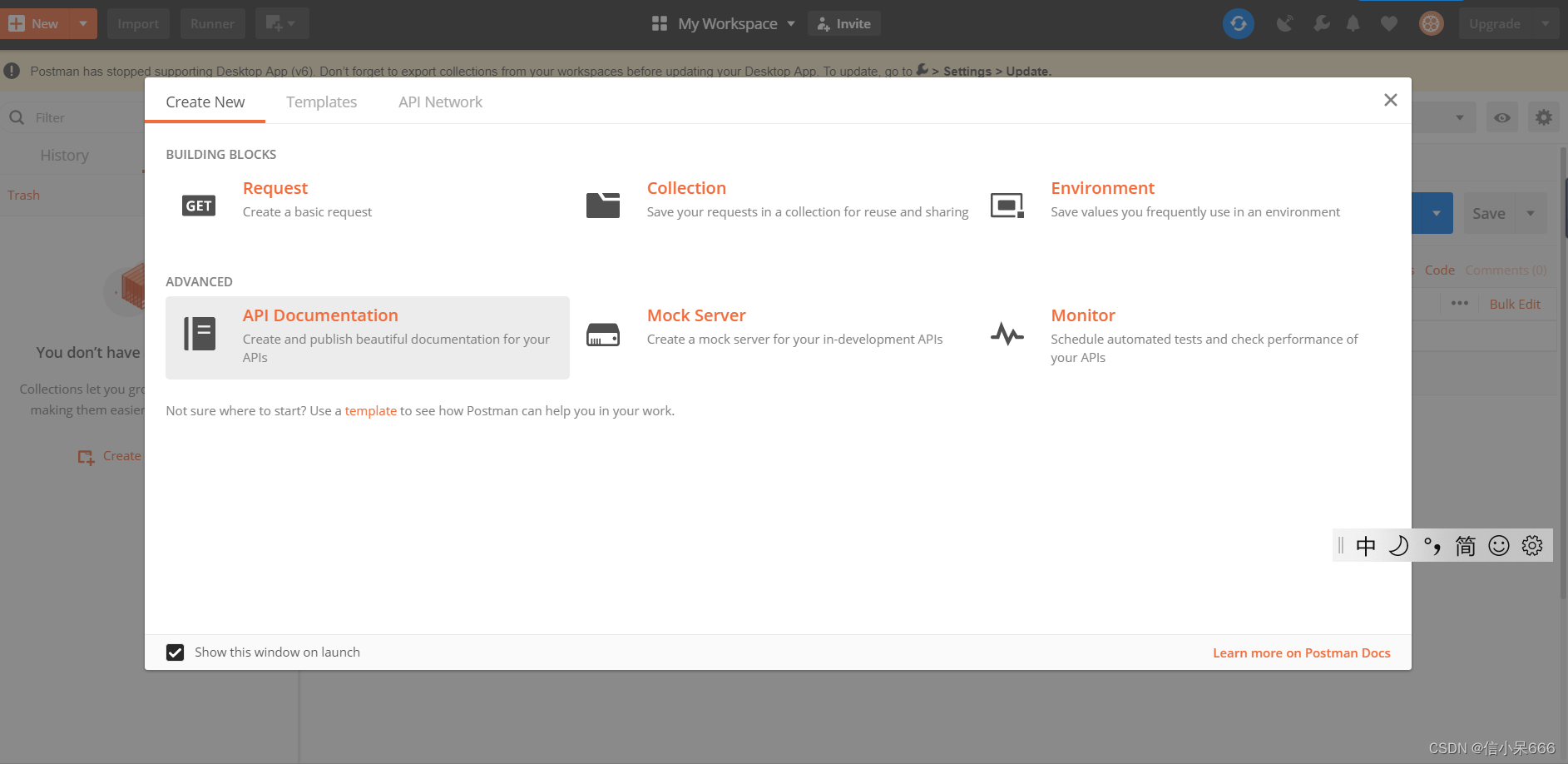Click the Import button
This screenshot has height=764, width=1568.
[x=138, y=23]
